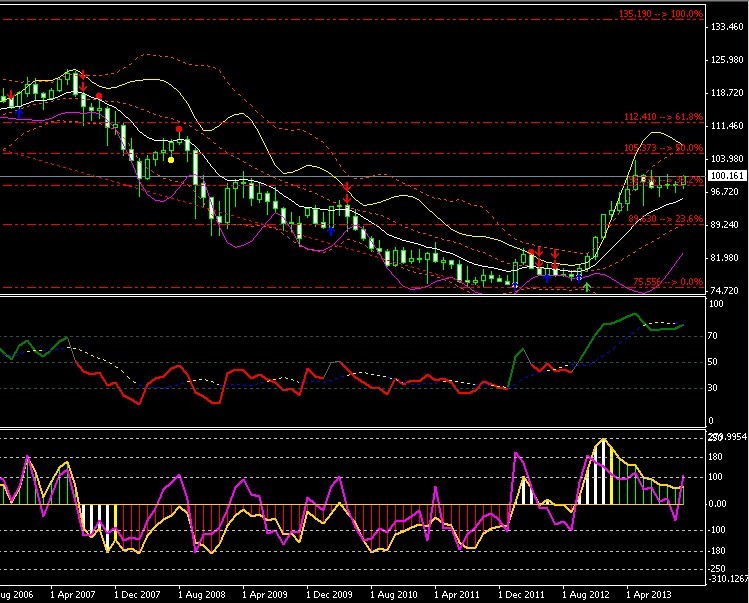Click the 50 level on middle oscillator scale
The height and width of the screenshot is (603, 749).
tap(712, 362)
